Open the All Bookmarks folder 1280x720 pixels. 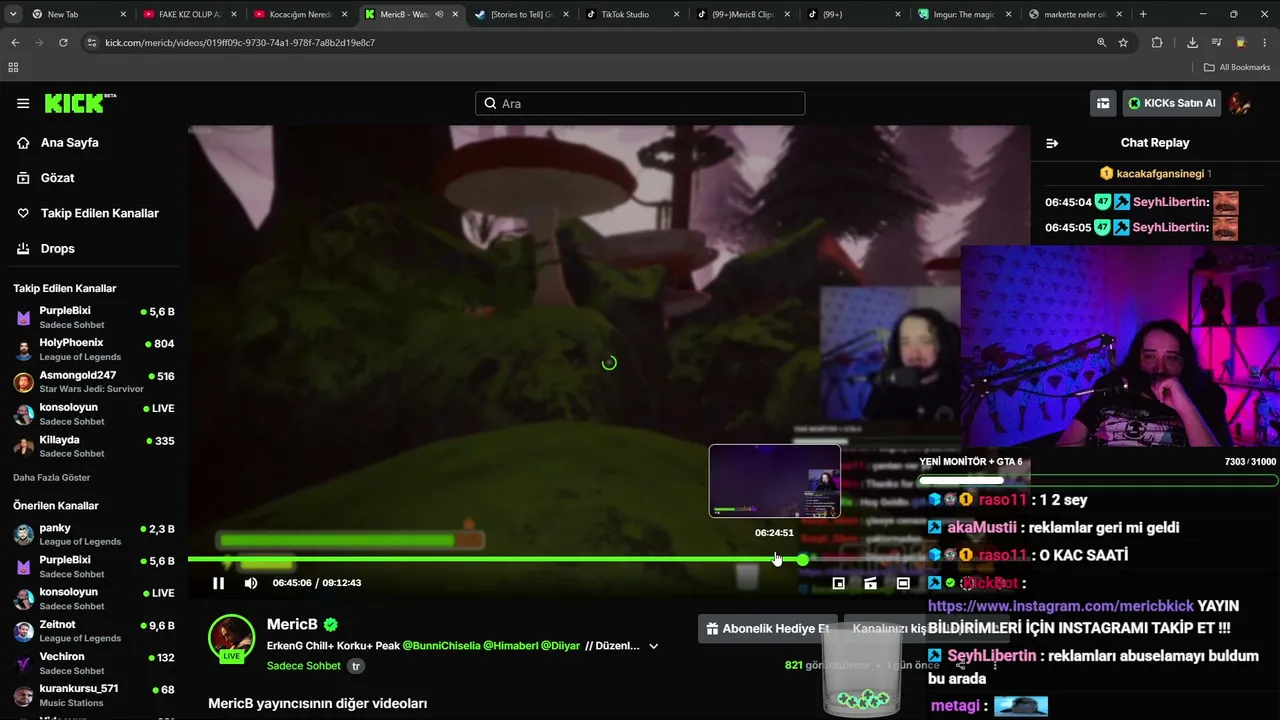[x=1237, y=67]
